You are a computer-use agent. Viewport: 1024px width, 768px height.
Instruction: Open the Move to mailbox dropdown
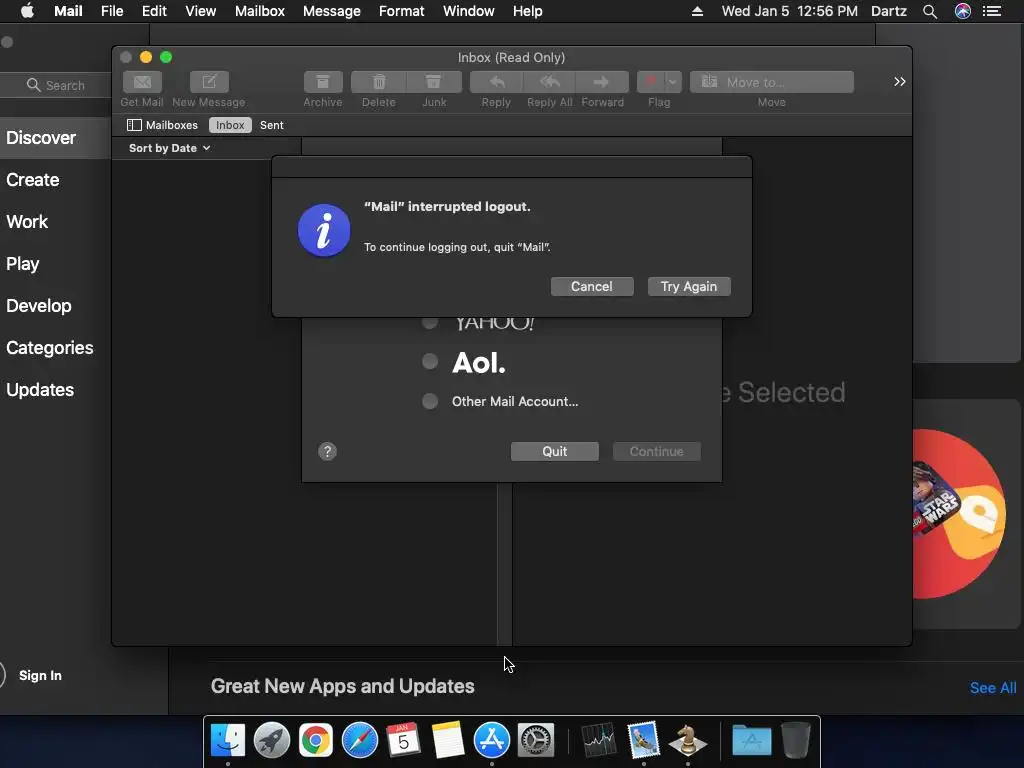pyautogui.click(x=772, y=82)
